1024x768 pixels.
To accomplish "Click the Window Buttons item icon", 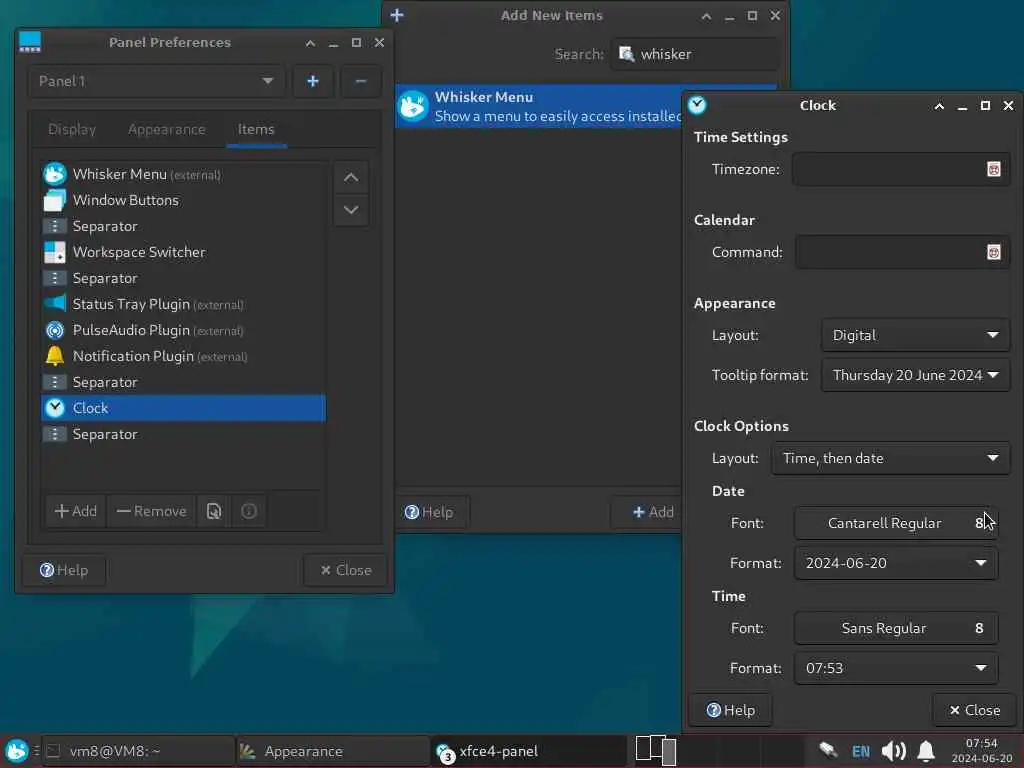I will 55,200.
